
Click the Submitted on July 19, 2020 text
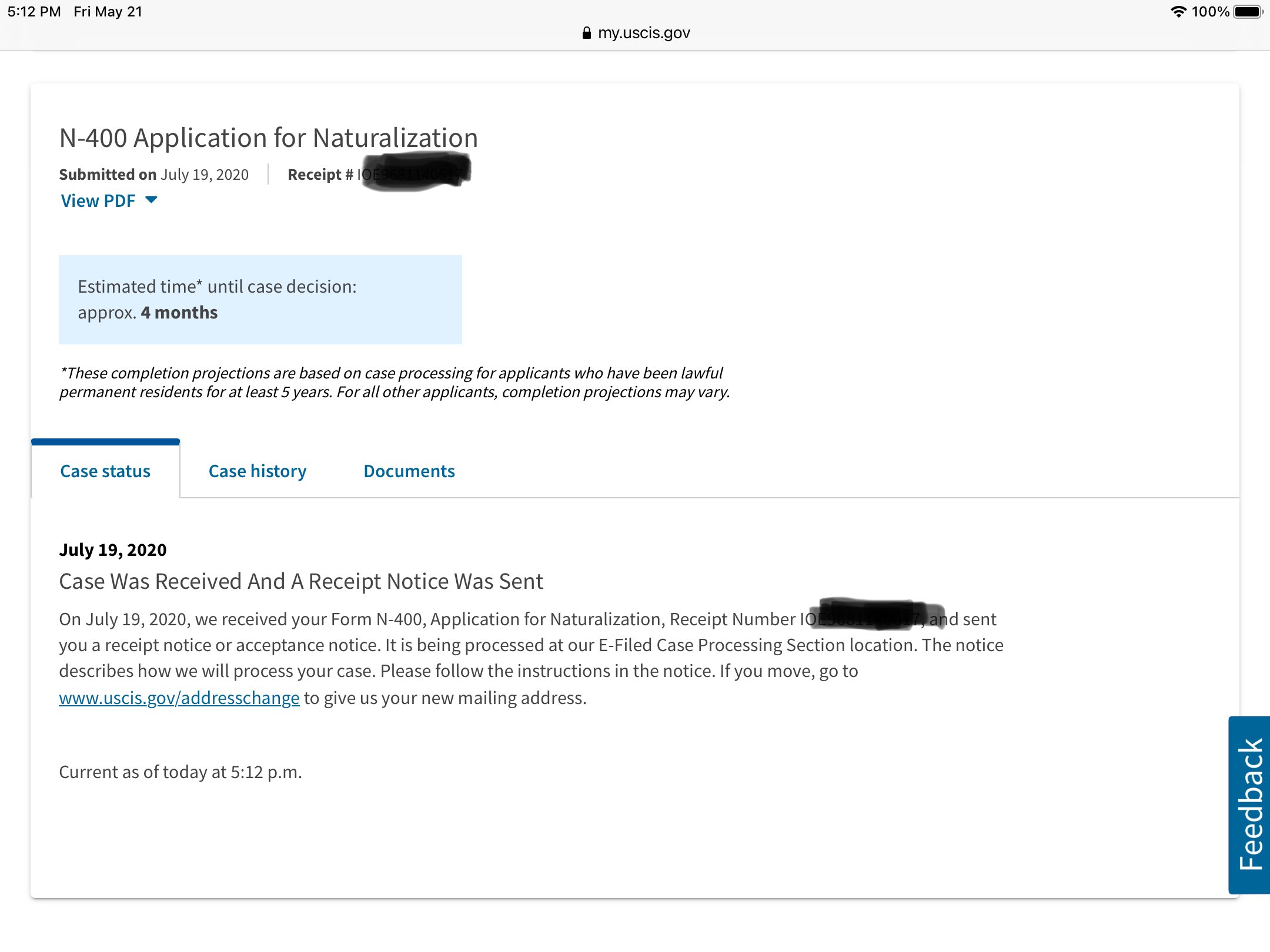coord(153,175)
